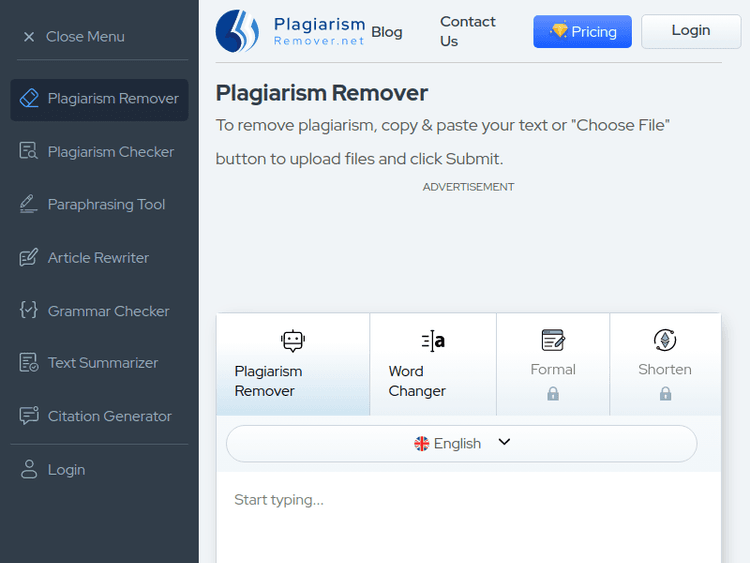Image resolution: width=750 pixels, height=563 pixels.
Task: Click the Citation Generator speech bubble icon
Action: (28, 415)
